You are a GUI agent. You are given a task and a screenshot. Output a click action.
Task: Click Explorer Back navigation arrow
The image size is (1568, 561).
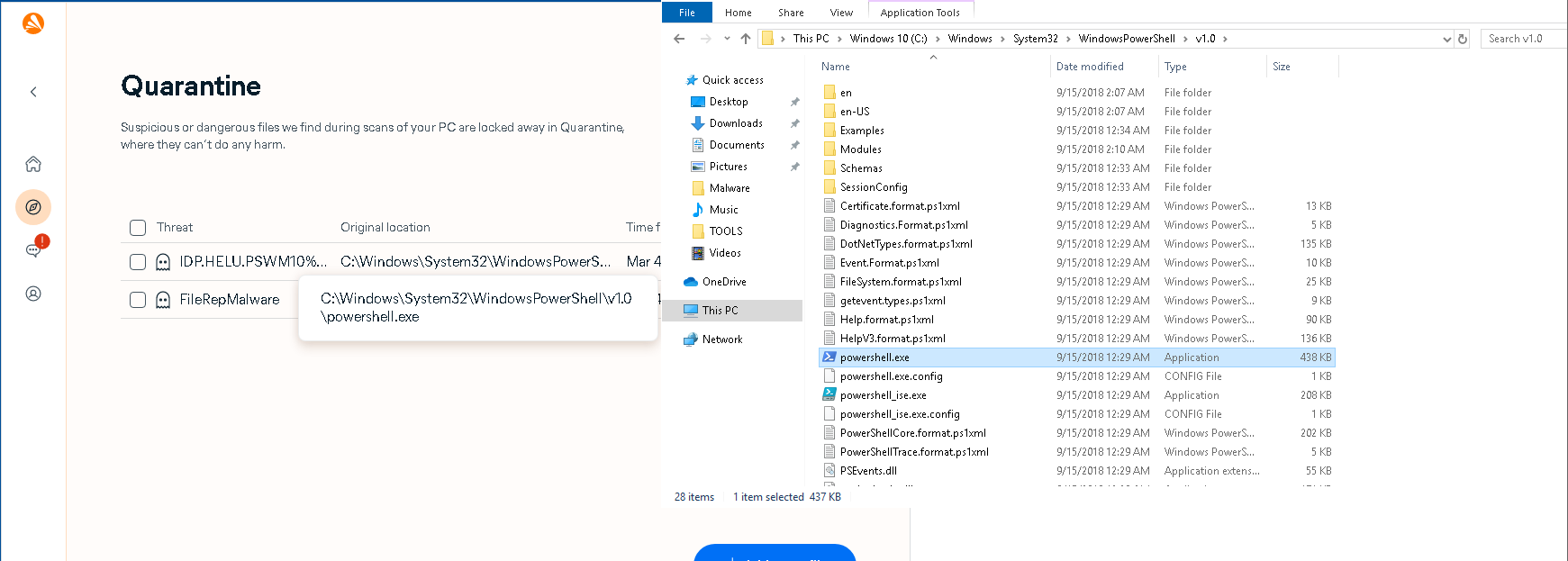[x=679, y=39]
